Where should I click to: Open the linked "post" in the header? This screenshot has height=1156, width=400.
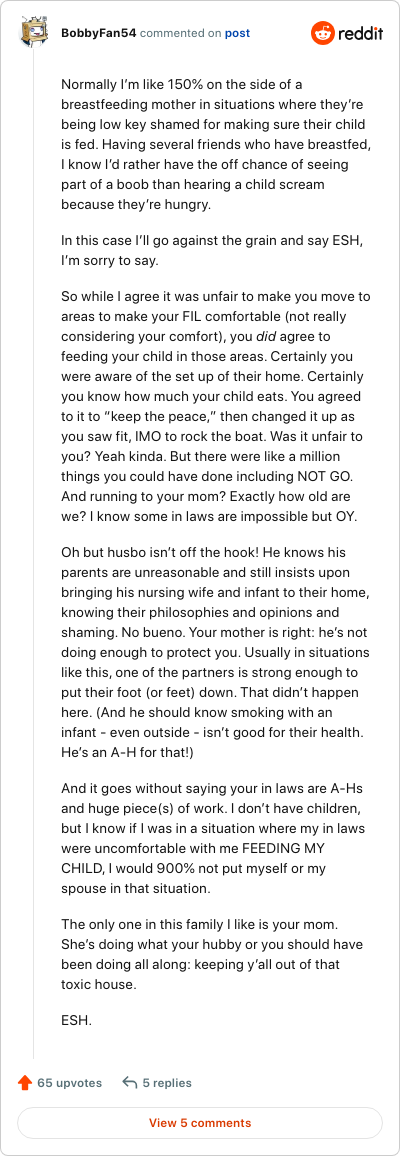tap(237, 33)
